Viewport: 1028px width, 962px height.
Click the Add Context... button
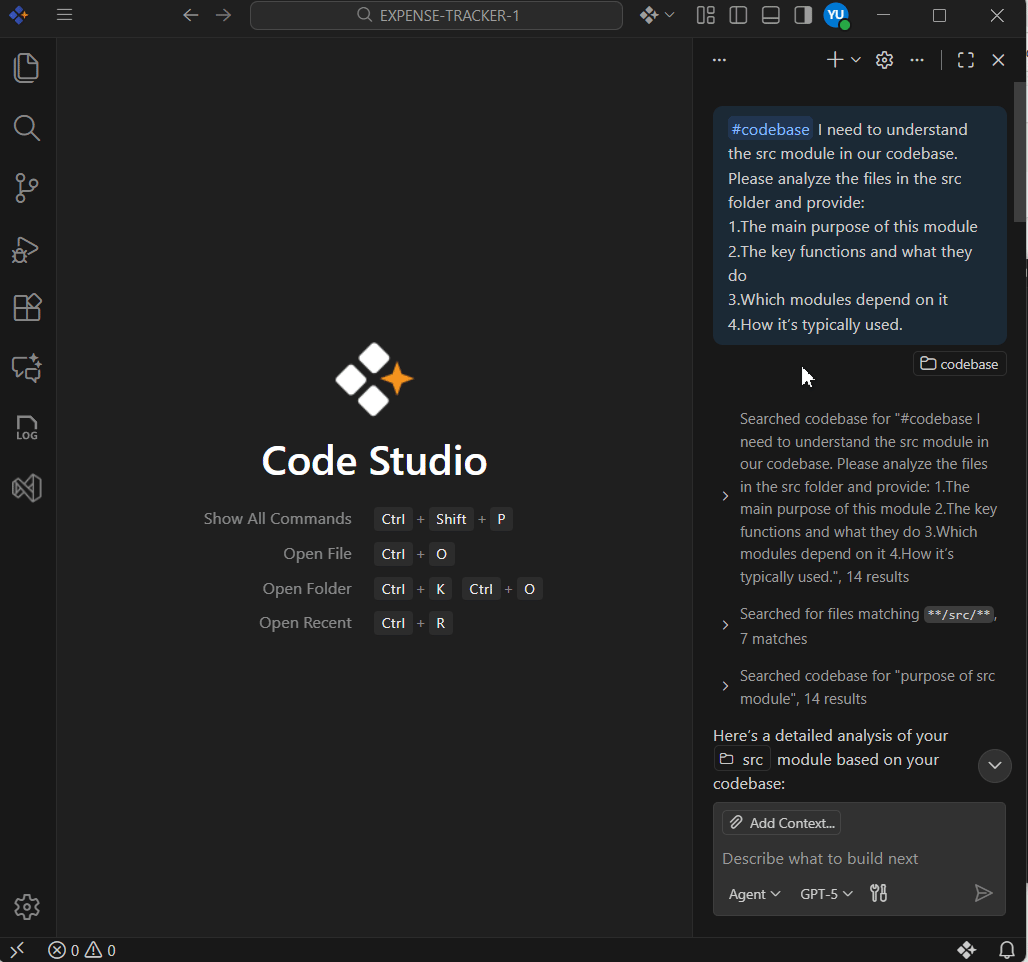pyautogui.click(x=781, y=823)
